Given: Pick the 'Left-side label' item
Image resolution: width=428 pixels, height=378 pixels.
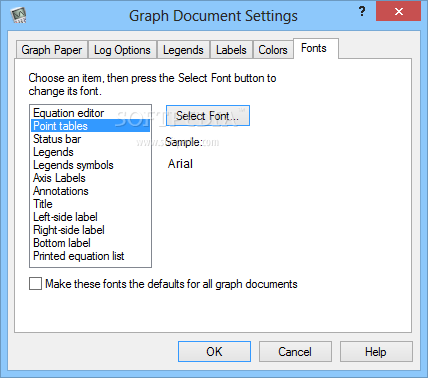Looking at the screenshot, I should coord(90,217).
